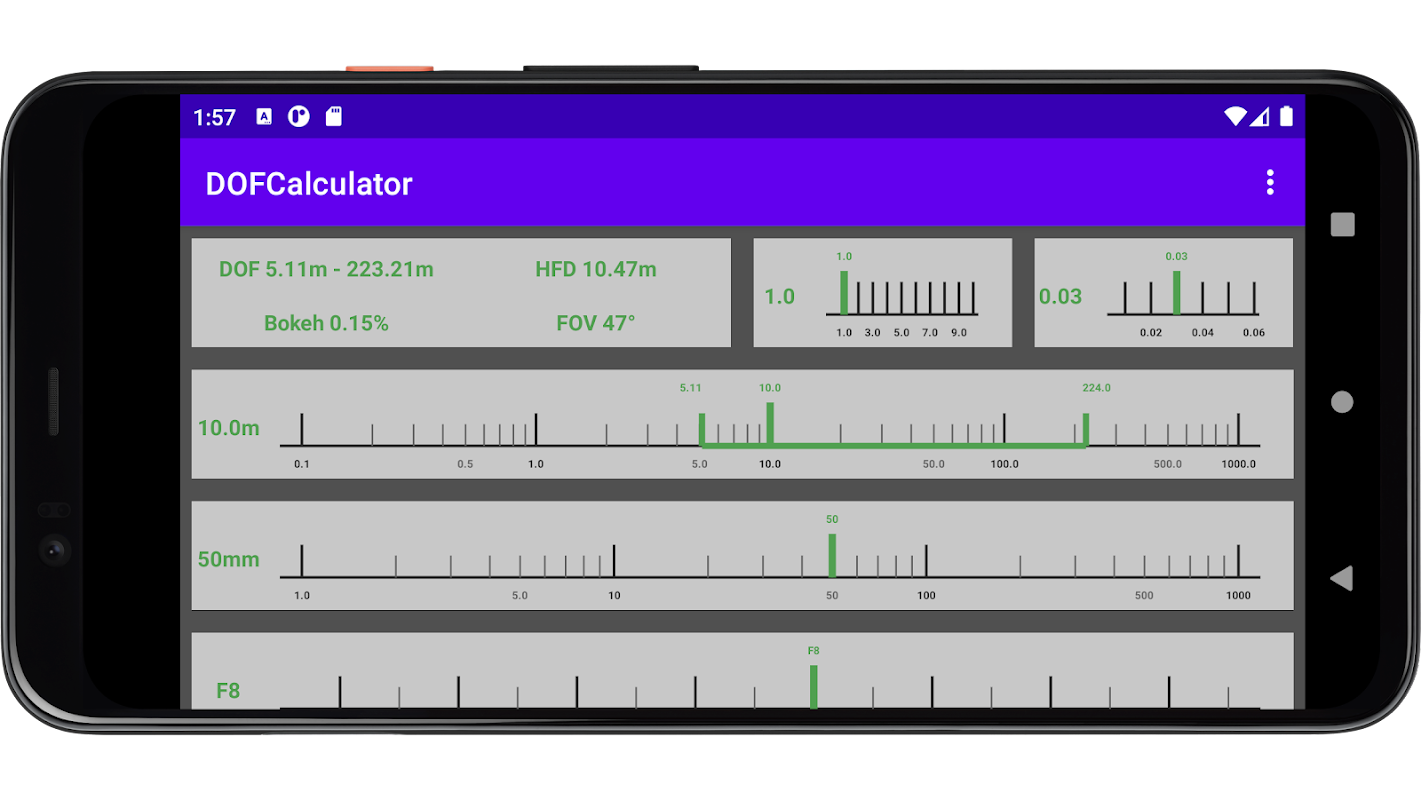1421x800 pixels.
Task: Tap the 5.11 near limit DOF marker
Action: coord(701,429)
